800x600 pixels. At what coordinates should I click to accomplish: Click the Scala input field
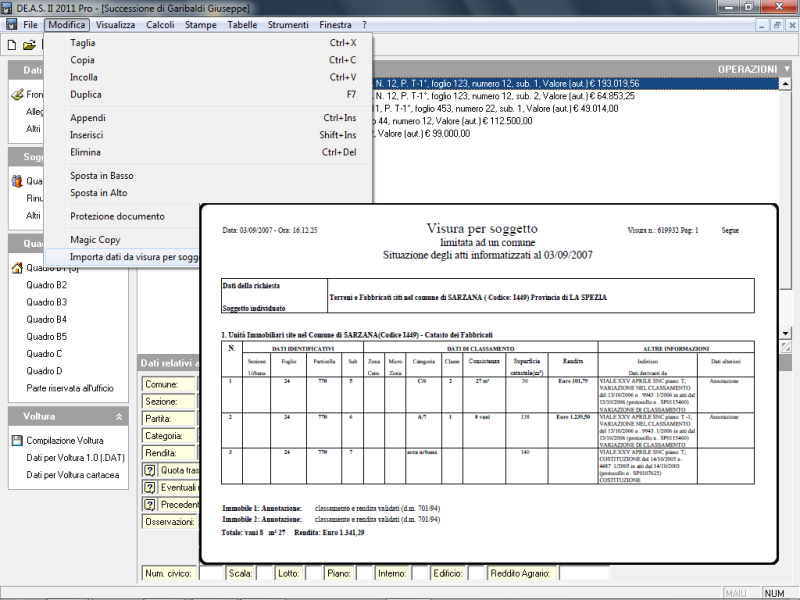click(265, 573)
